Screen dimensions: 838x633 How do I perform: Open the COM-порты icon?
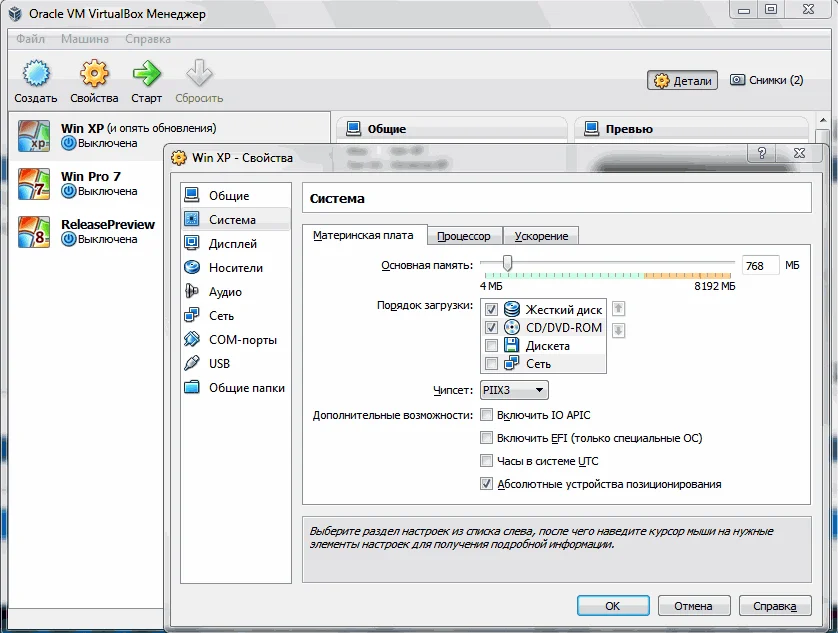coord(192,339)
